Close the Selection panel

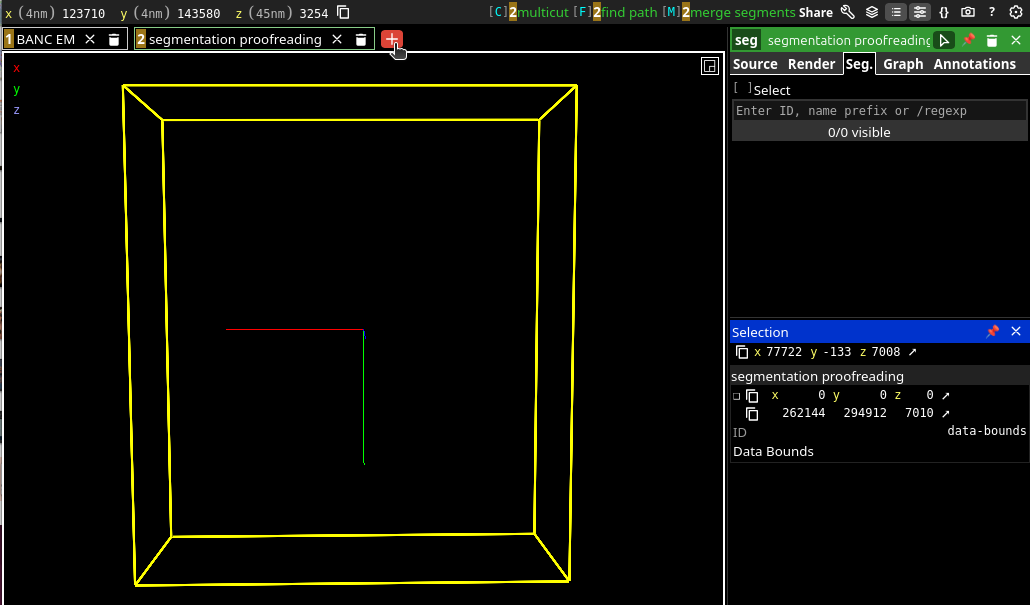point(1016,331)
